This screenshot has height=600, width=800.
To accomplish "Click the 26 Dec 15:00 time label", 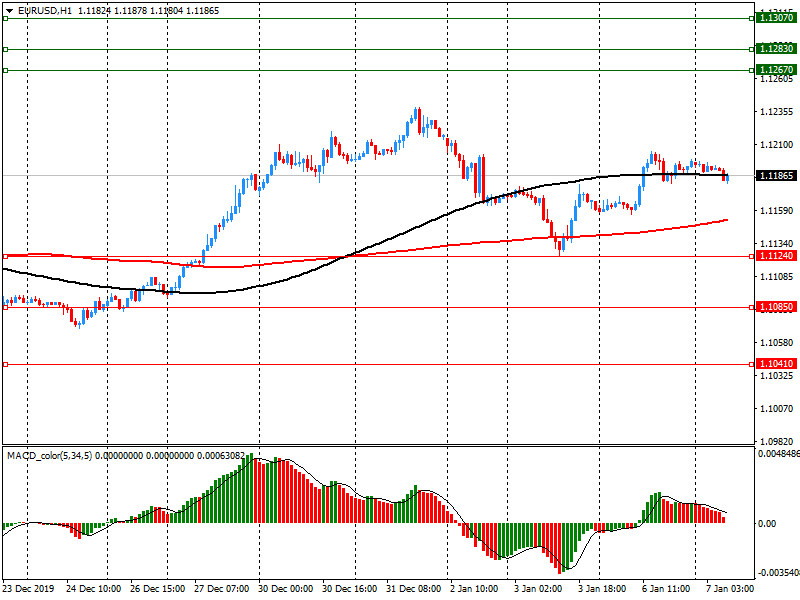I will pos(158,588).
